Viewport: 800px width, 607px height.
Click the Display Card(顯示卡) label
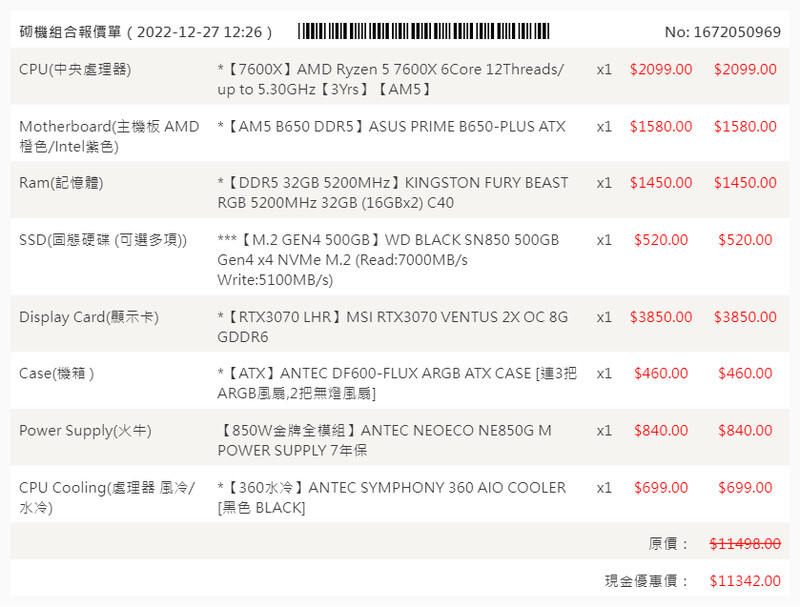pyautogui.click(x=89, y=317)
